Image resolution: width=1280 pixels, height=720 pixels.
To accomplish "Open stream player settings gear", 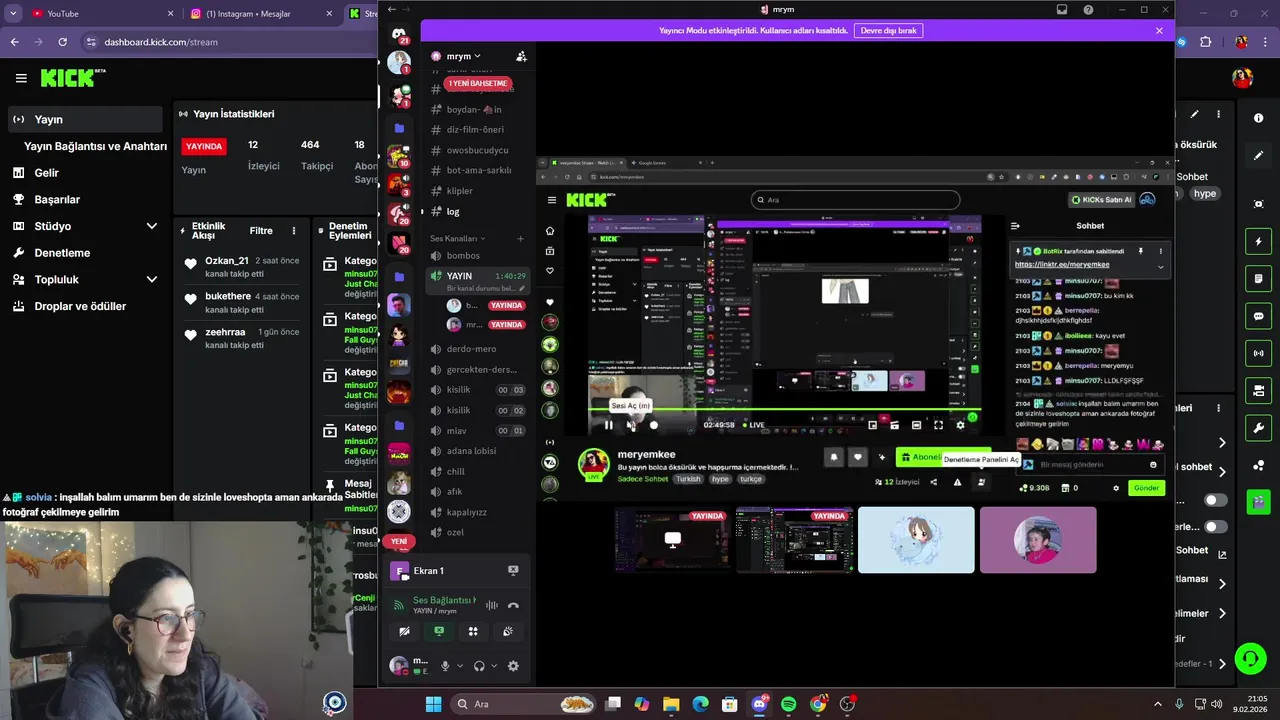I will pos(960,425).
